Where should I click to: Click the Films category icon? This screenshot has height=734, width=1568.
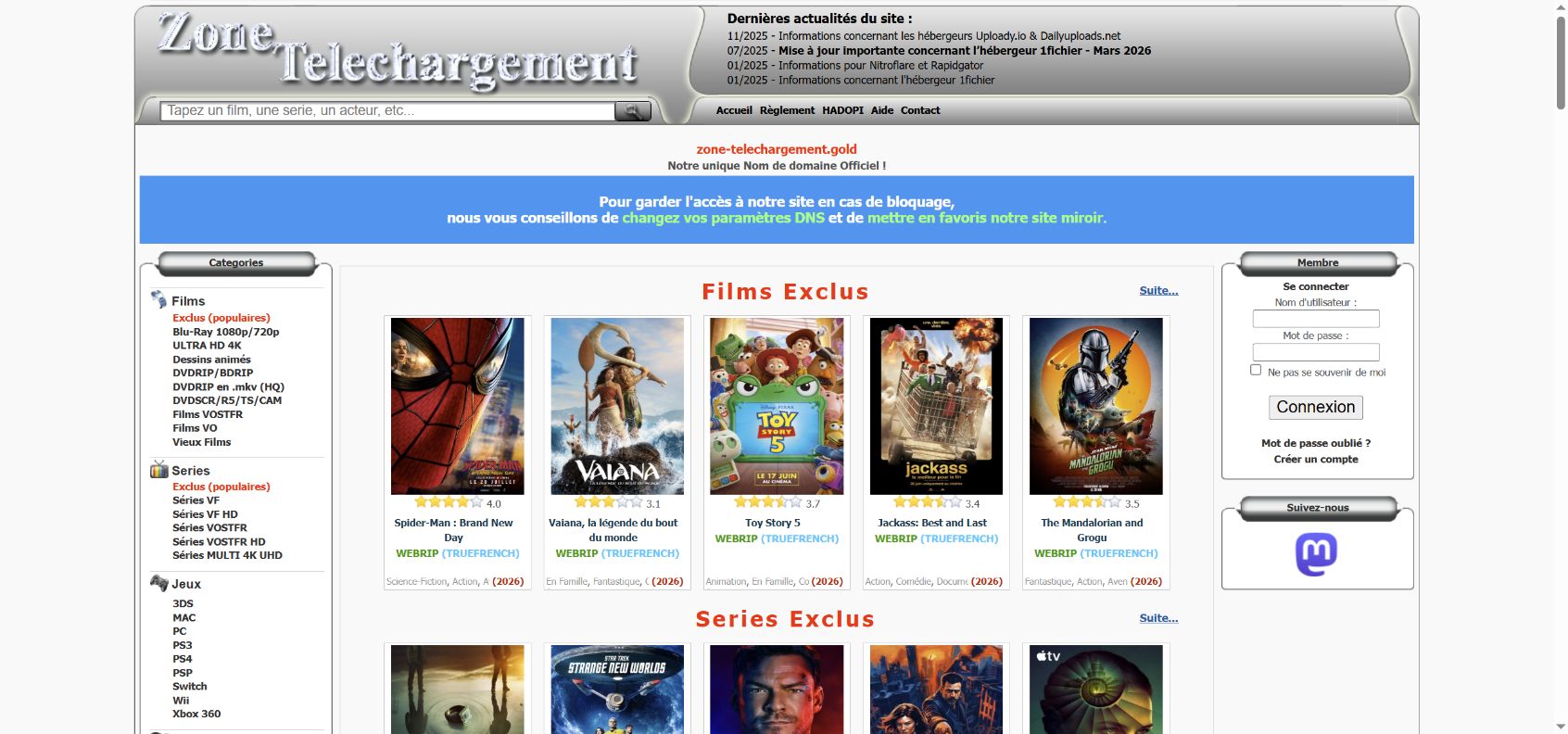click(x=158, y=299)
